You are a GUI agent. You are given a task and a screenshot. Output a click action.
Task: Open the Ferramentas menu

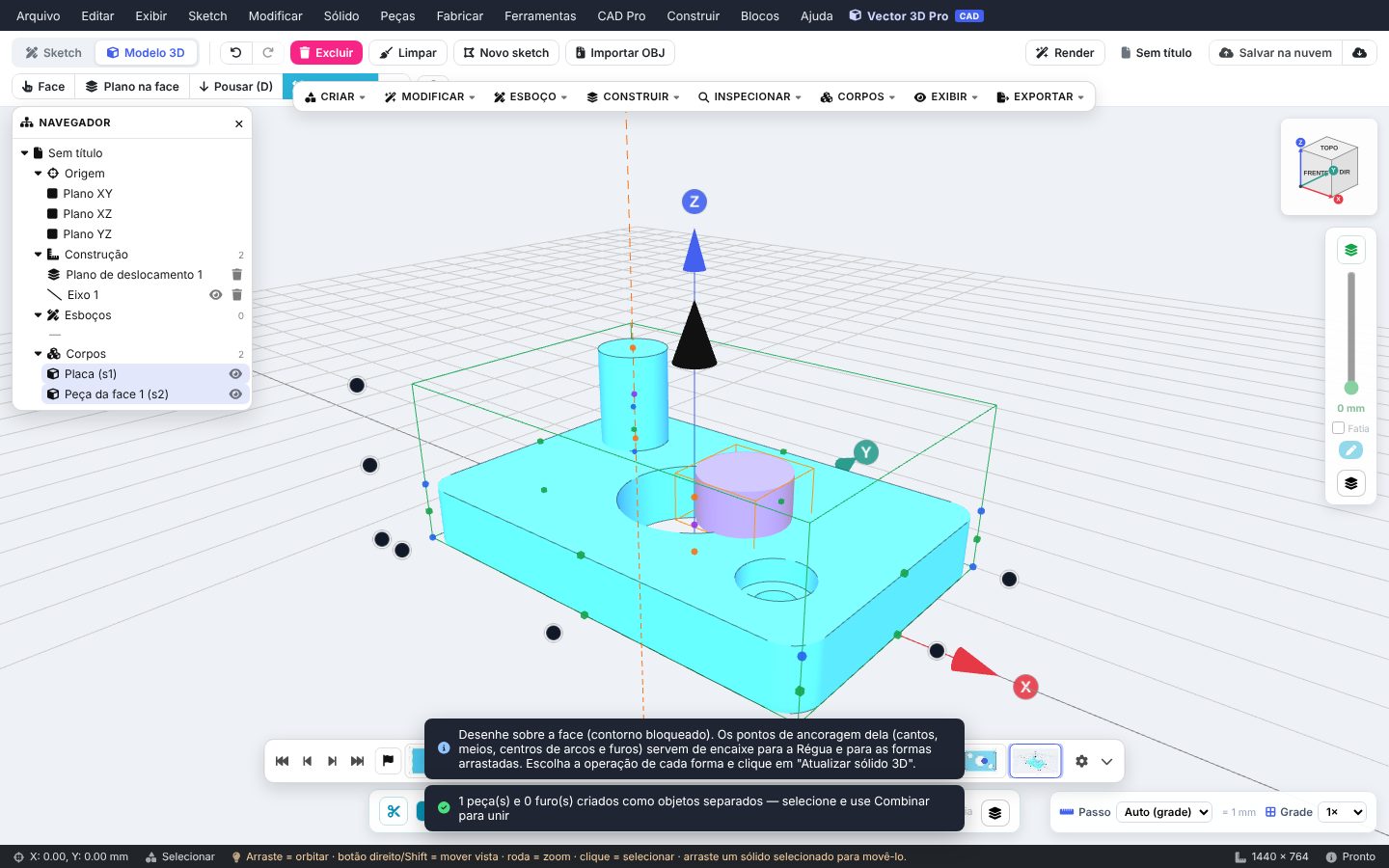pyautogui.click(x=540, y=16)
